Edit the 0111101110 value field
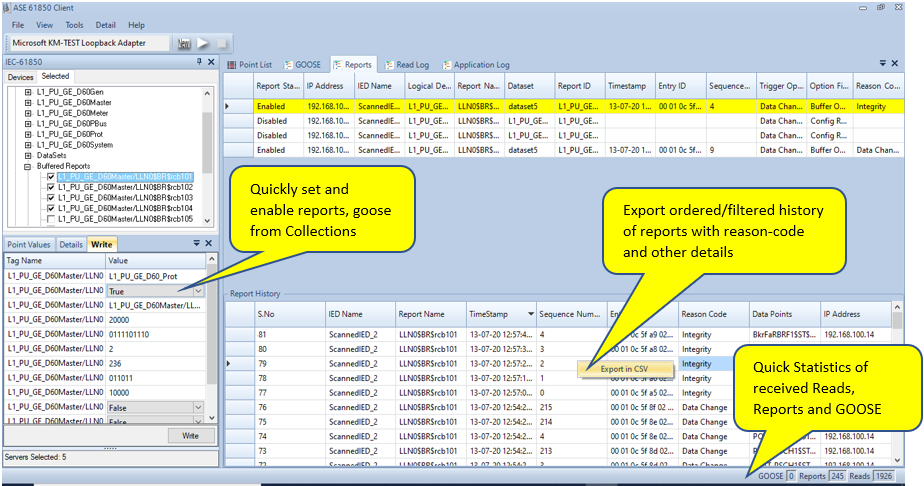 156,335
